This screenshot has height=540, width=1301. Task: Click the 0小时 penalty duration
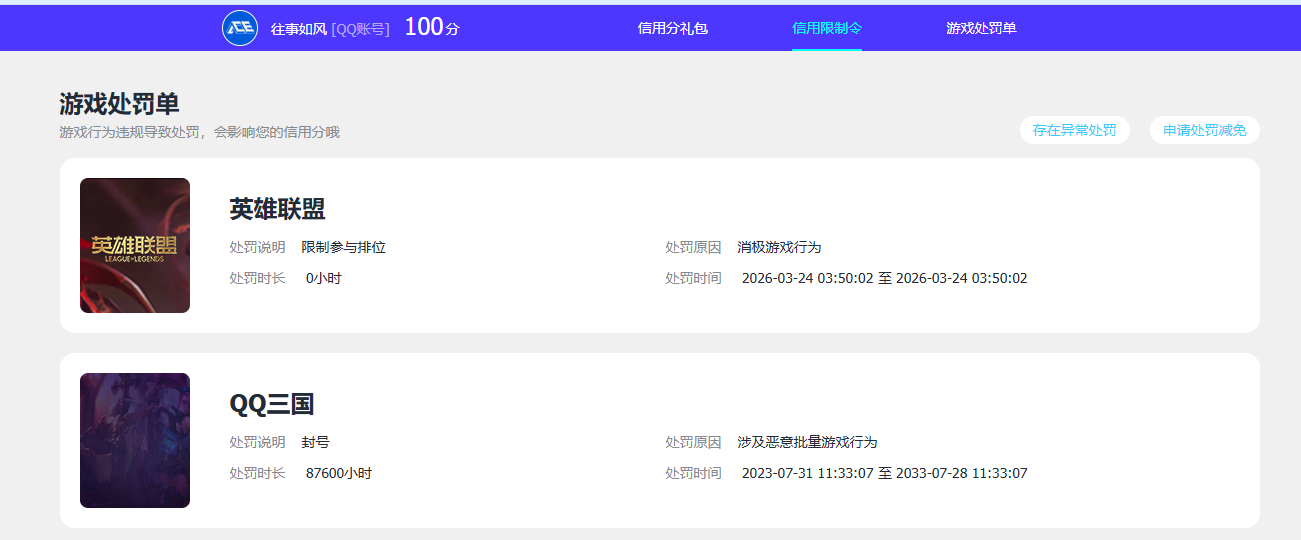[324, 278]
